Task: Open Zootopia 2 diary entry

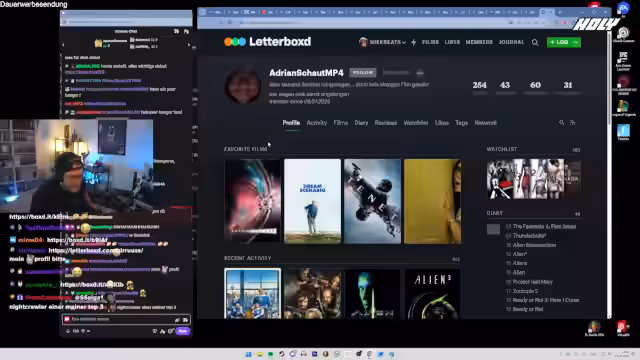Action: [525, 291]
